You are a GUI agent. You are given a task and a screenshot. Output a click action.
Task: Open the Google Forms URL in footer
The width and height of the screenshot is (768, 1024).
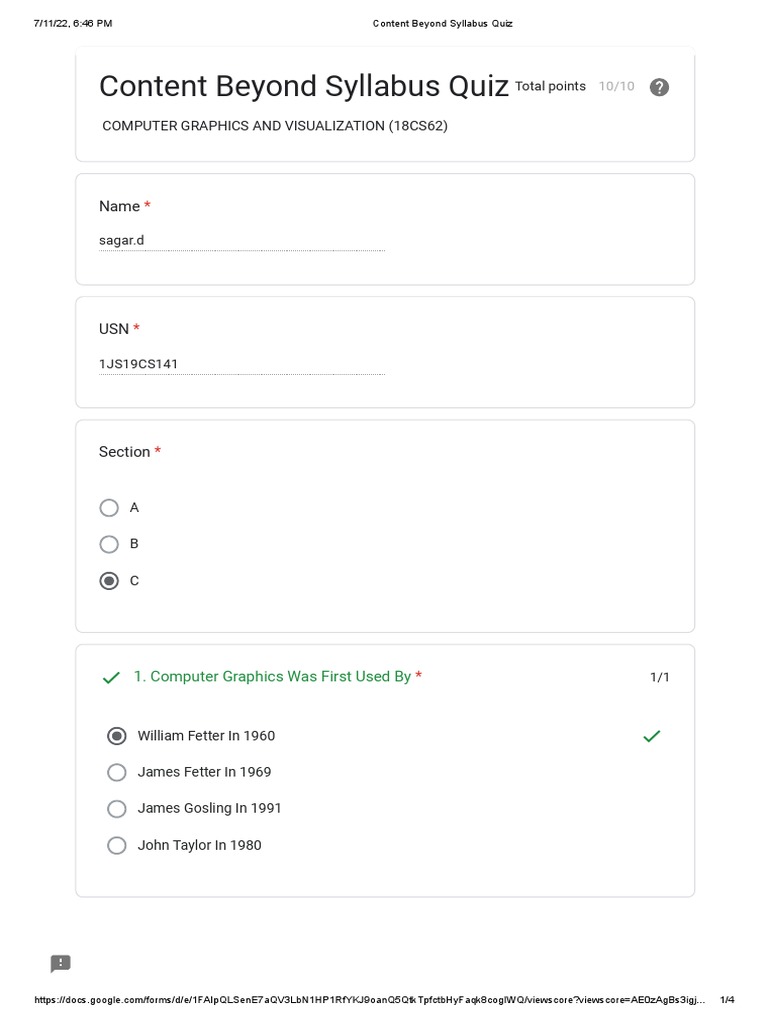pyautogui.click(x=370, y=1000)
